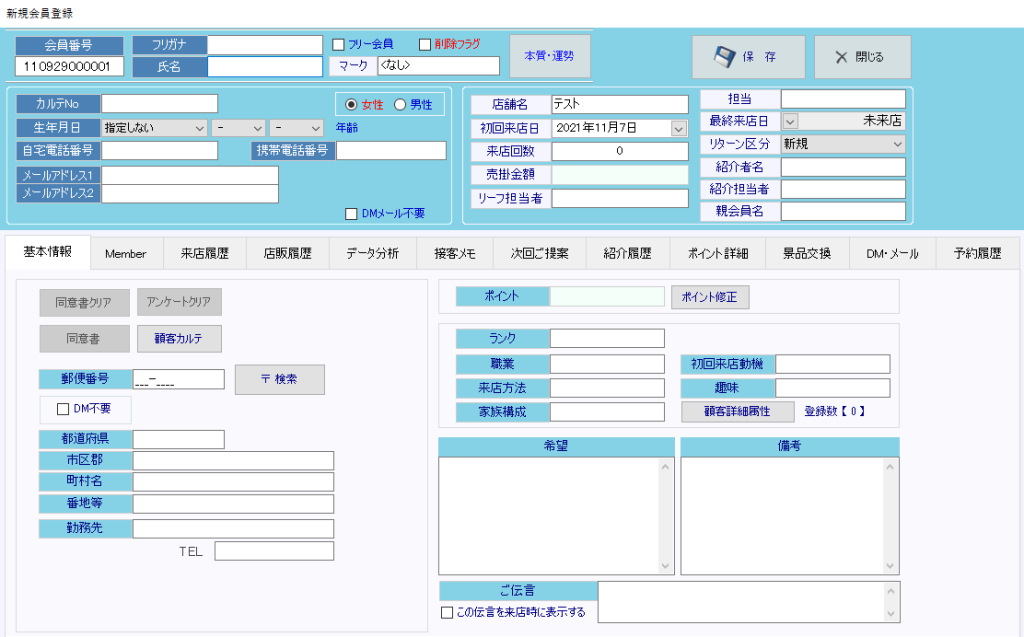Check the フリー会員 checkbox
1024x637 pixels.
[x=339, y=44]
